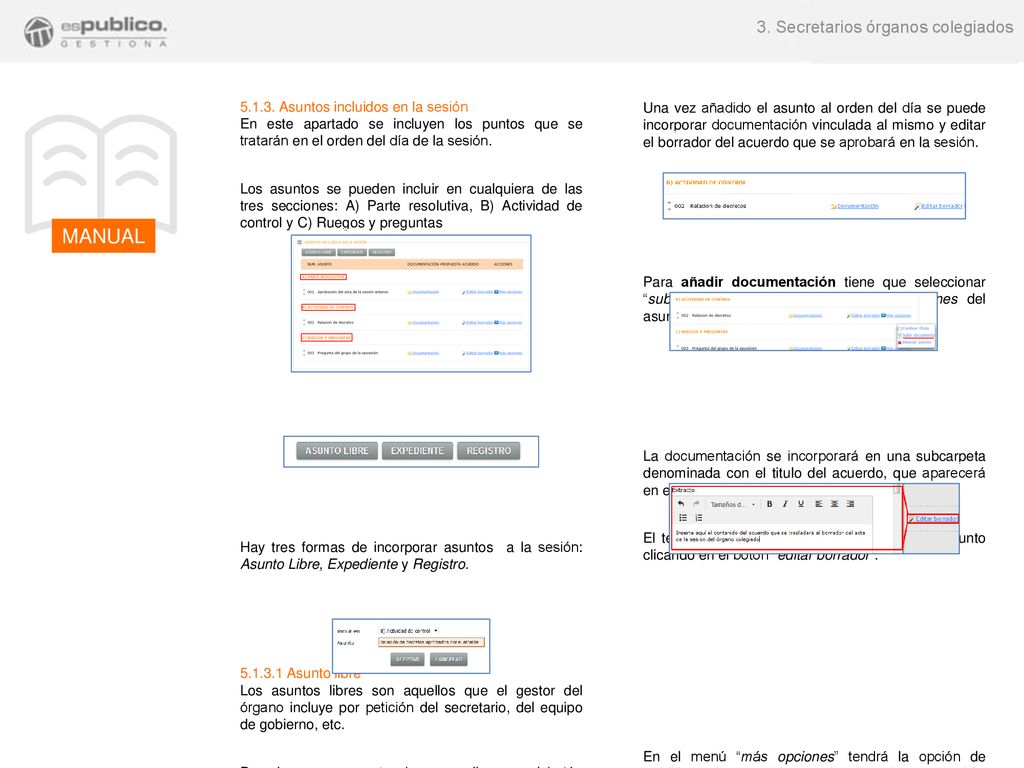
Task: Open Más opciones for Aprobación del acta row
Action: point(508,292)
